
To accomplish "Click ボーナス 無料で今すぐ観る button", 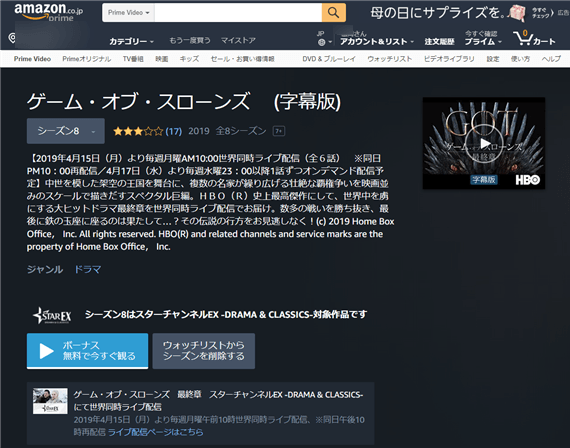I will pyautogui.click(x=87, y=351).
